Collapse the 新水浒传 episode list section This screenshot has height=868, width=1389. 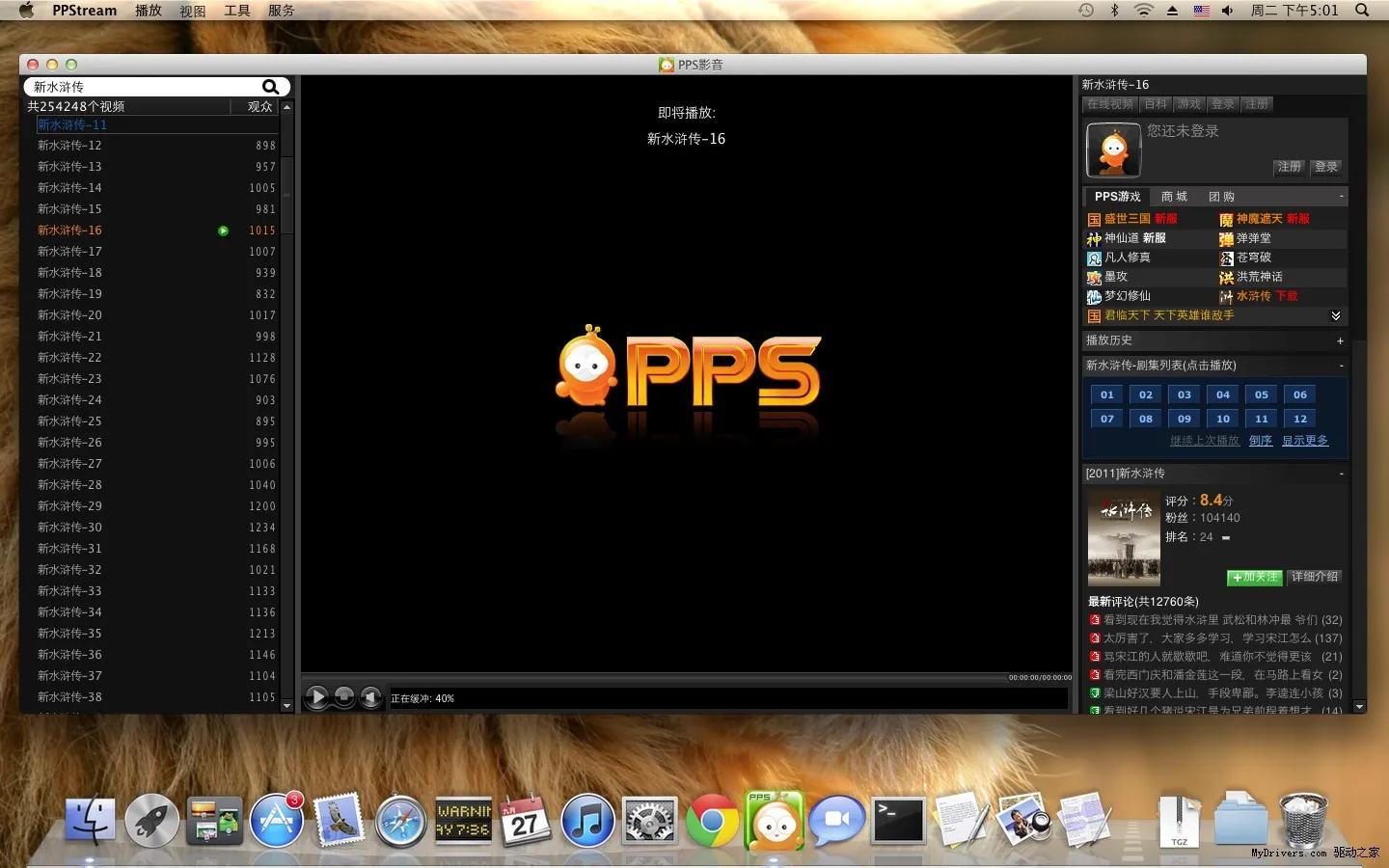(x=1341, y=366)
